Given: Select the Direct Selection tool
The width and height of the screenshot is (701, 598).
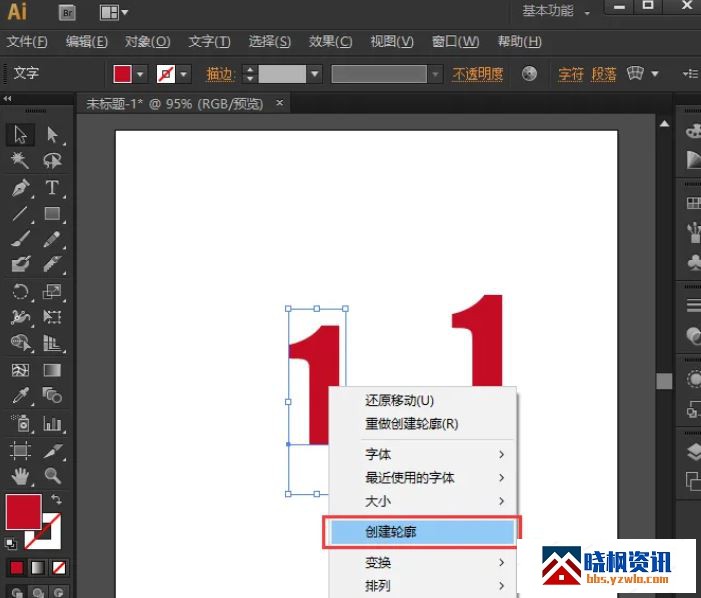Looking at the screenshot, I should click(52, 135).
